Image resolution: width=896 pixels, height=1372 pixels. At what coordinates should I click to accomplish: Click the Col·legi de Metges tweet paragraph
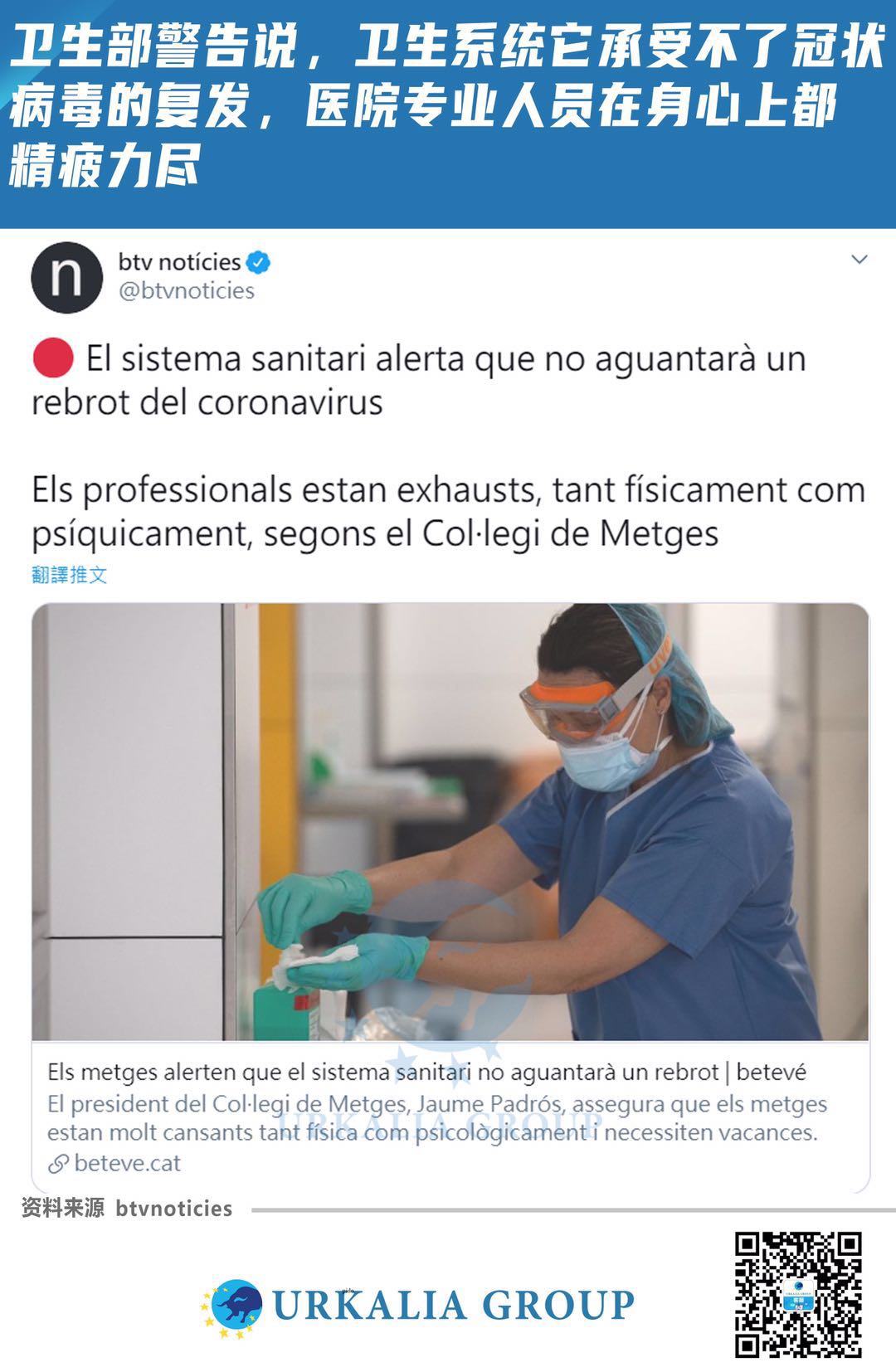(x=449, y=511)
